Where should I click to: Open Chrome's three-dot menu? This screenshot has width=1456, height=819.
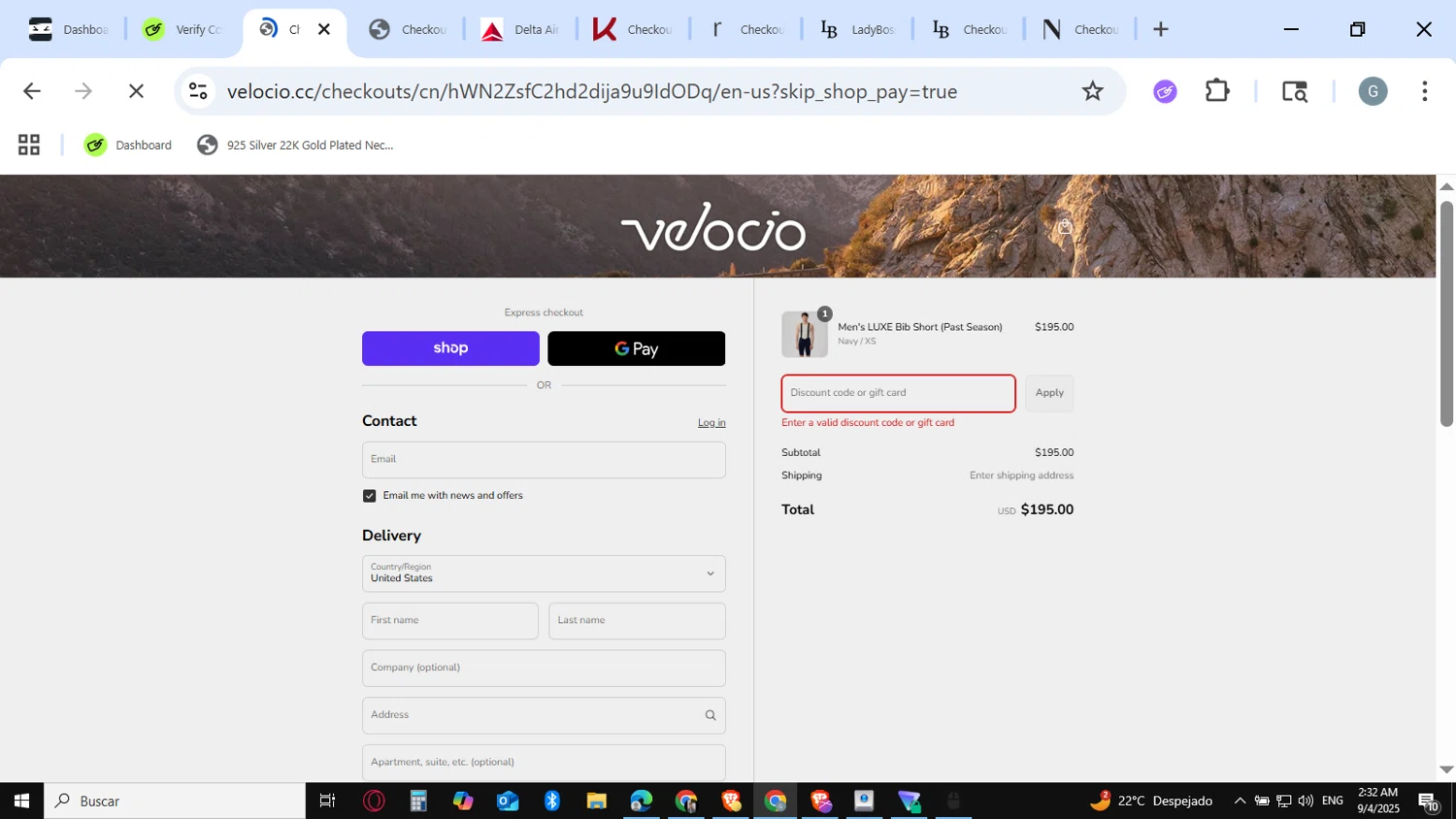(1425, 91)
